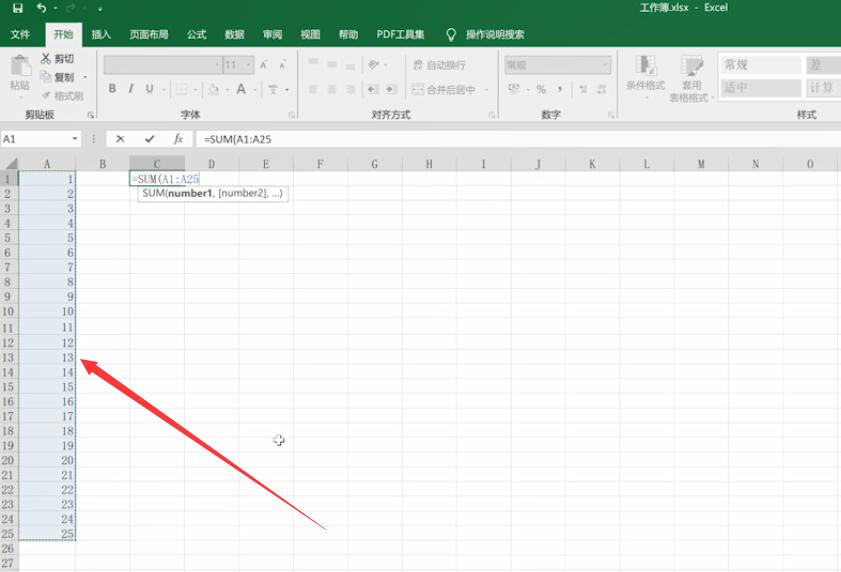Toggle Align Right
Screen dimensions: 841x572
click(x=350, y=89)
